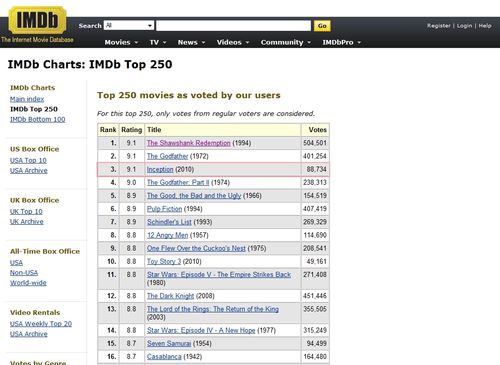Click the Movies menu dropdown arrow

point(136,43)
